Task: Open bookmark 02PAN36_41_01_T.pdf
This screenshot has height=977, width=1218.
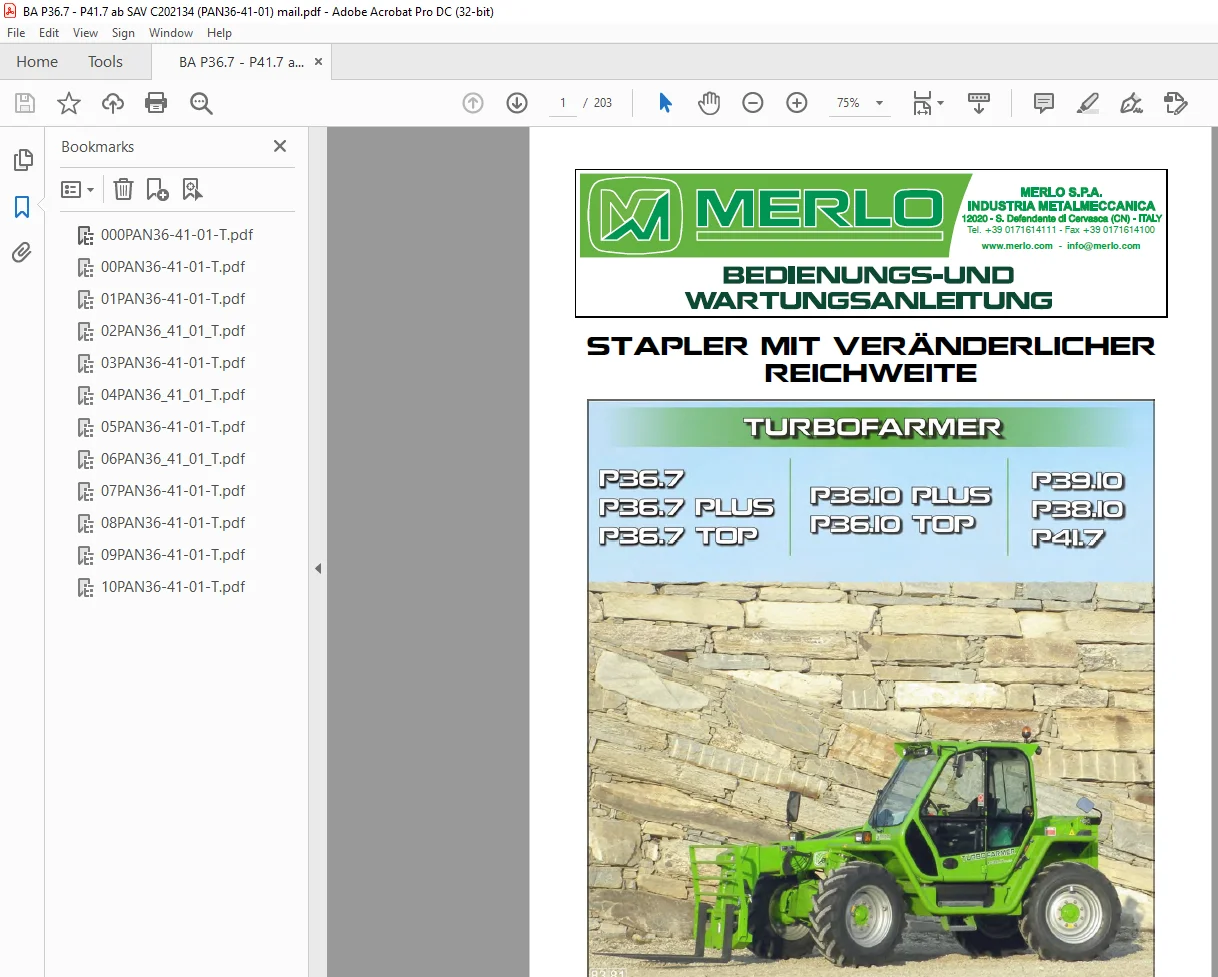Action: [x=173, y=331]
